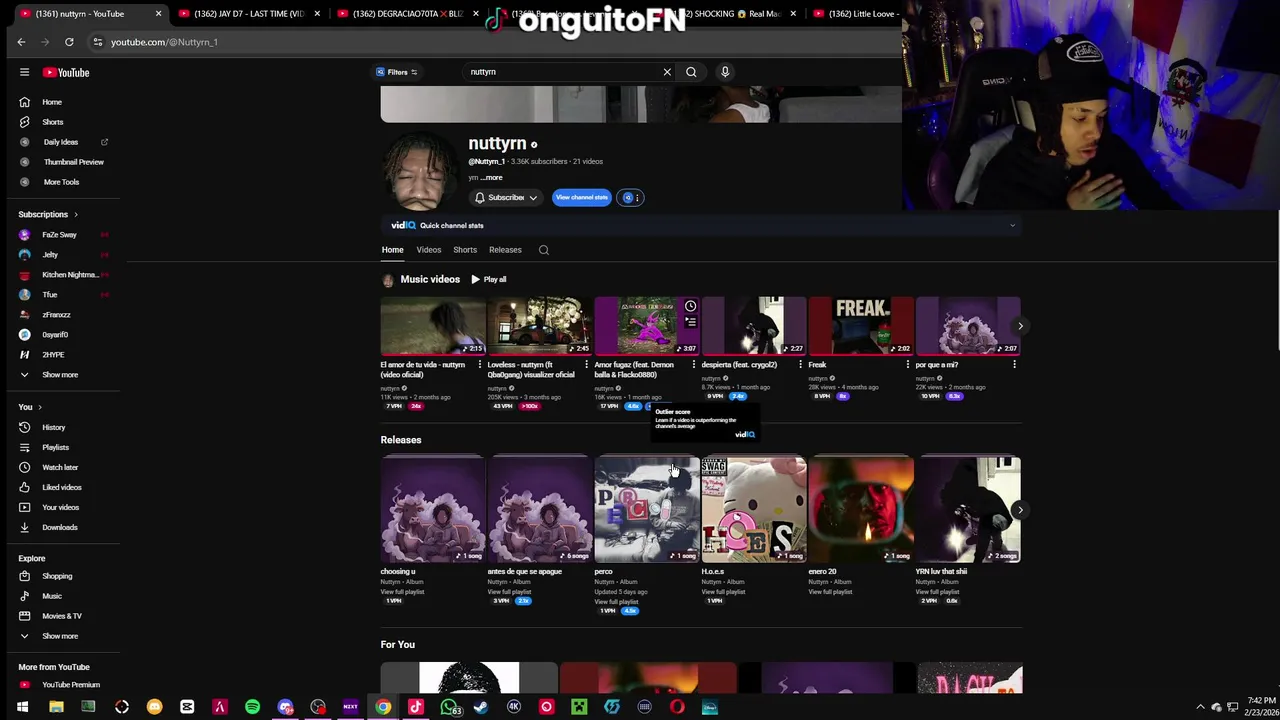Screen dimensions: 1280x720
Task: Open FaZe Sway subscription channel
Action: pyautogui.click(x=58, y=235)
